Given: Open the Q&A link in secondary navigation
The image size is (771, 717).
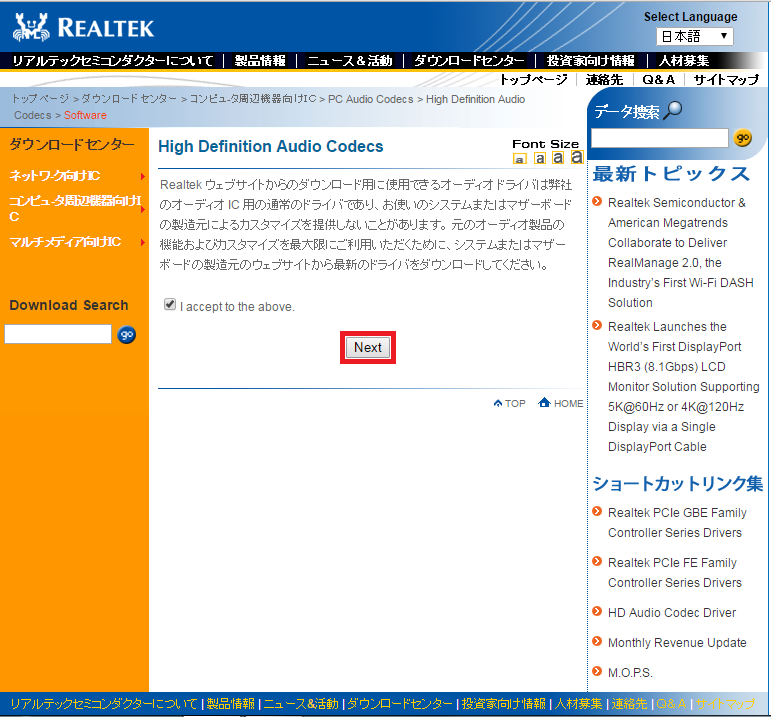Looking at the screenshot, I should point(658,80).
